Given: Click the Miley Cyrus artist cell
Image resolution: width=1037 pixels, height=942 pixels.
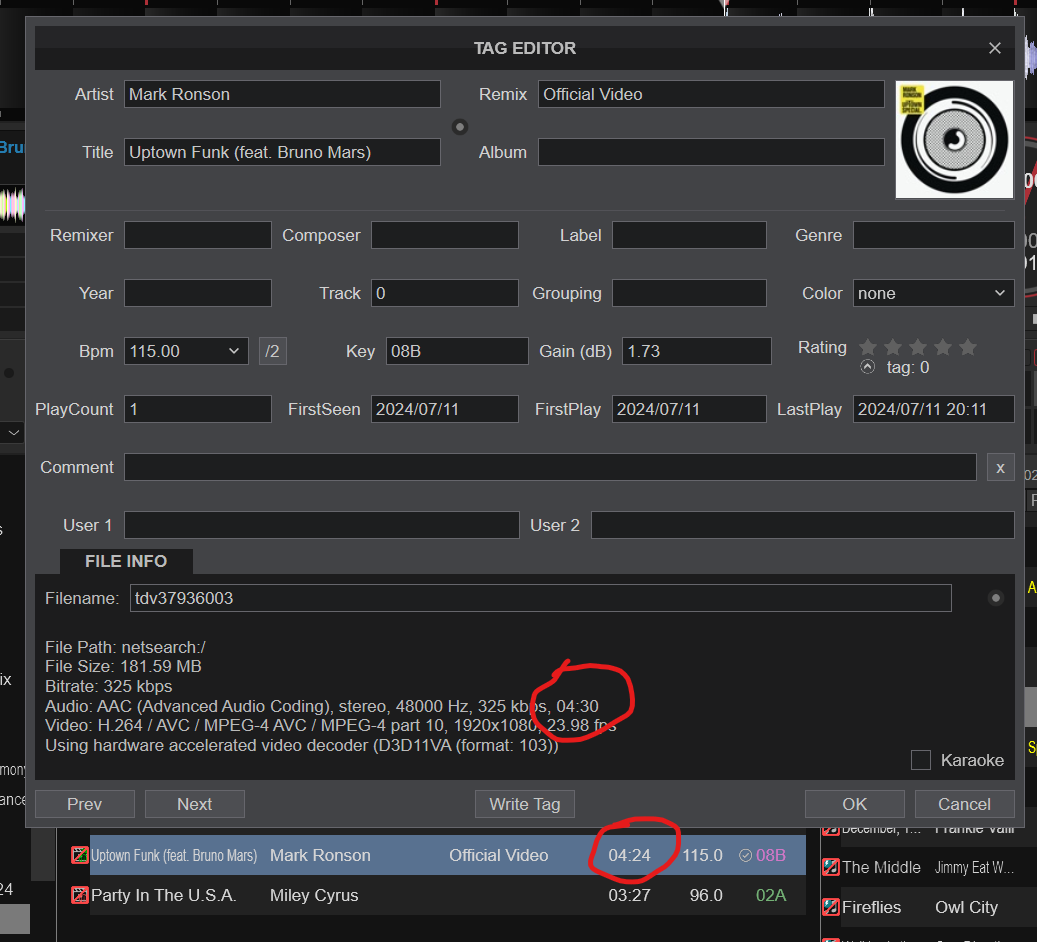Looking at the screenshot, I should (x=313, y=896).
